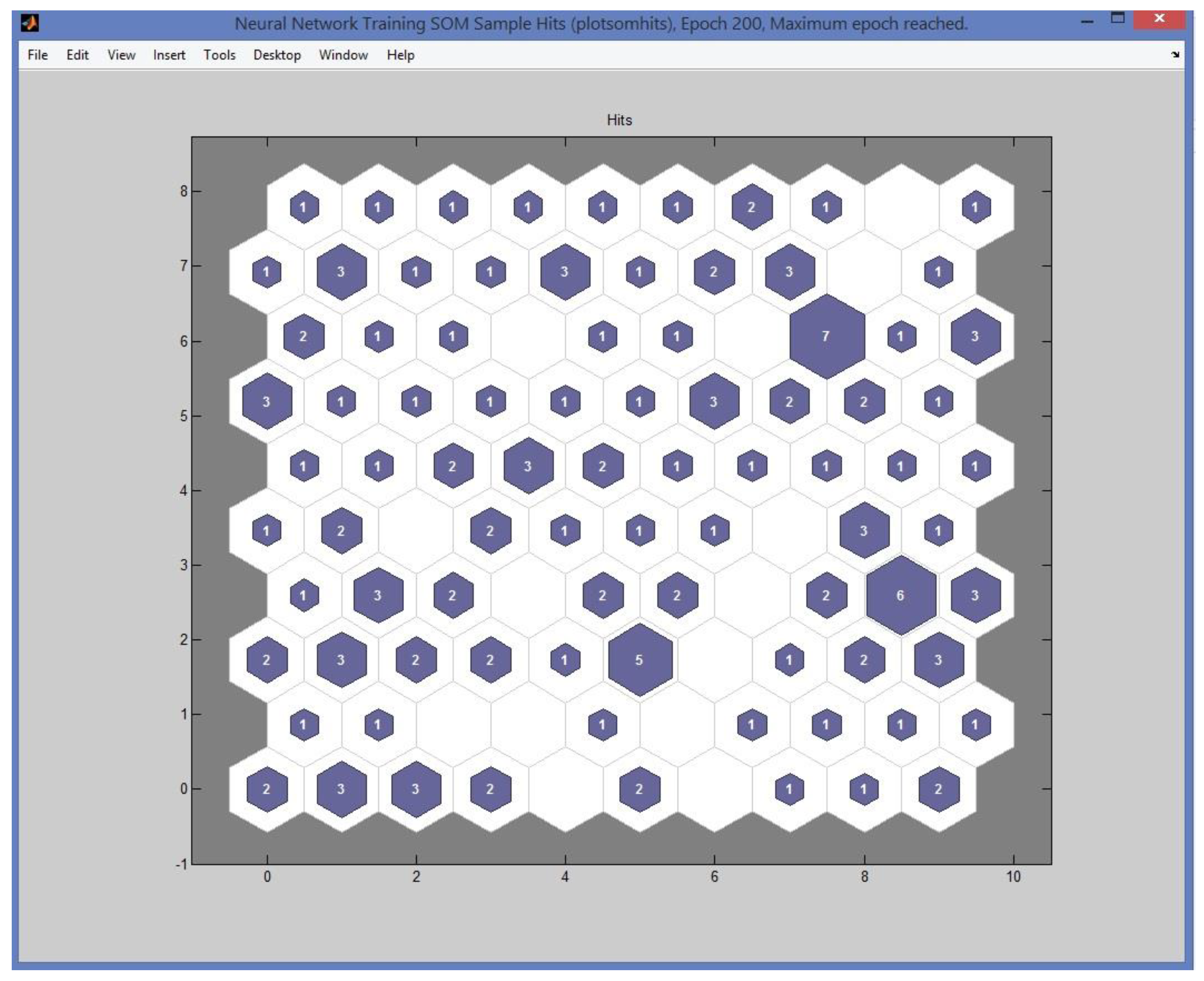Open the Tools menu
The width and height of the screenshot is (1204, 981).
click(x=219, y=55)
